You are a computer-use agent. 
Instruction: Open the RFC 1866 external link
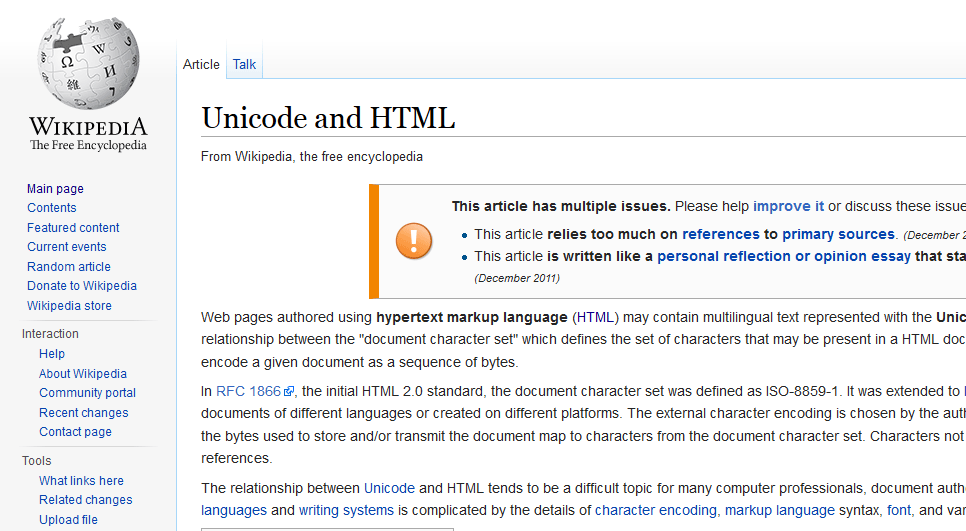pos(248,391)
